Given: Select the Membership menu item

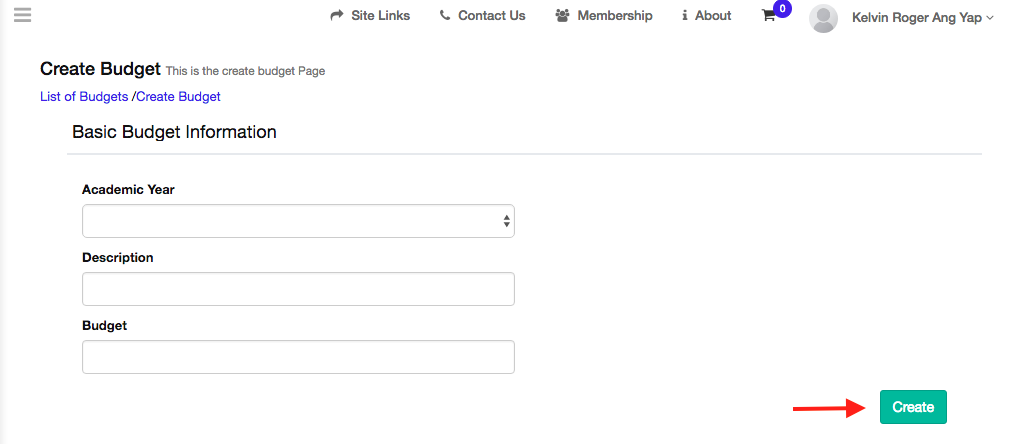Looking at the screenshot, I should pyautogui.click(x=614, y=16).
